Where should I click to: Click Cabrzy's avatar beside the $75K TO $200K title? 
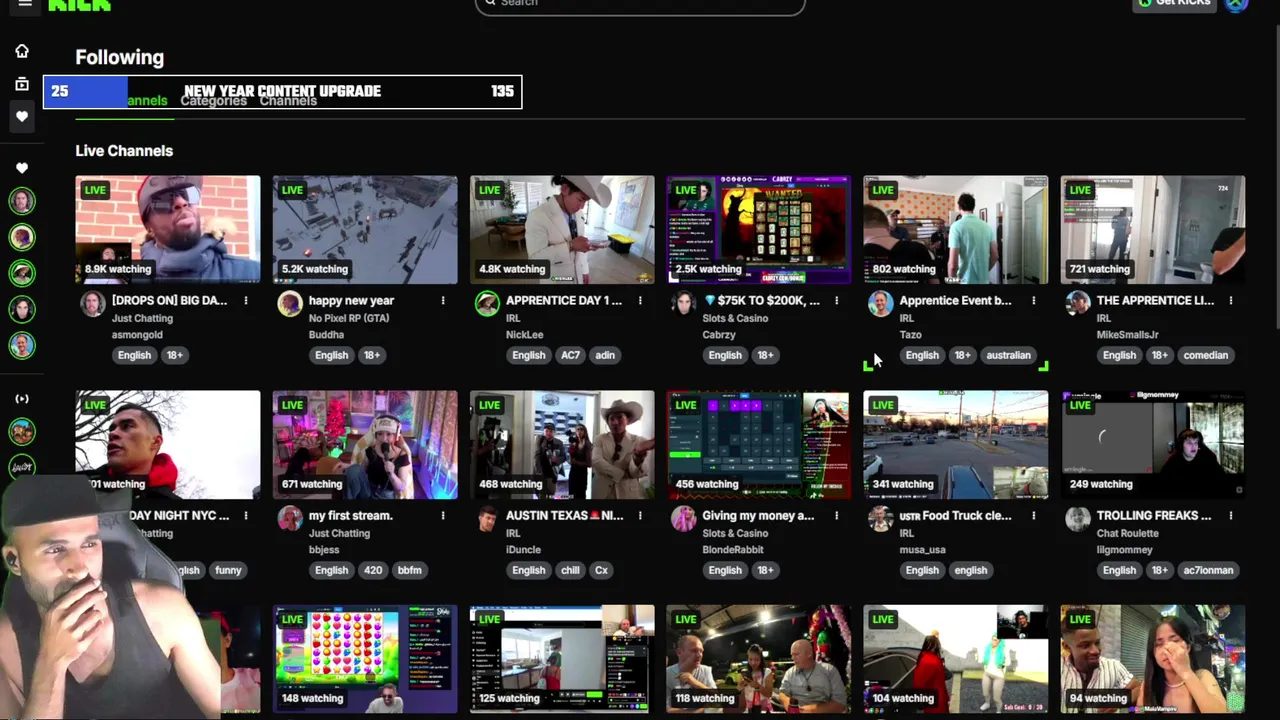pos(684,304)
